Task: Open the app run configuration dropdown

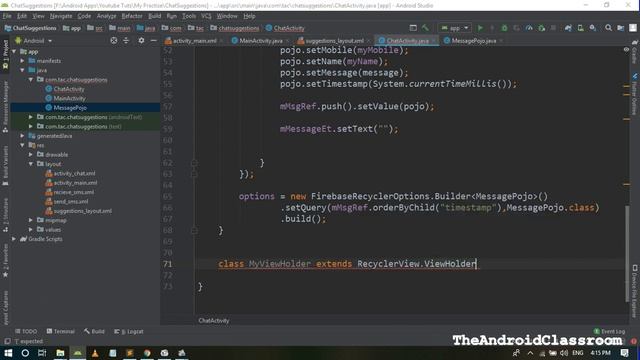Action: click(455, 28)
